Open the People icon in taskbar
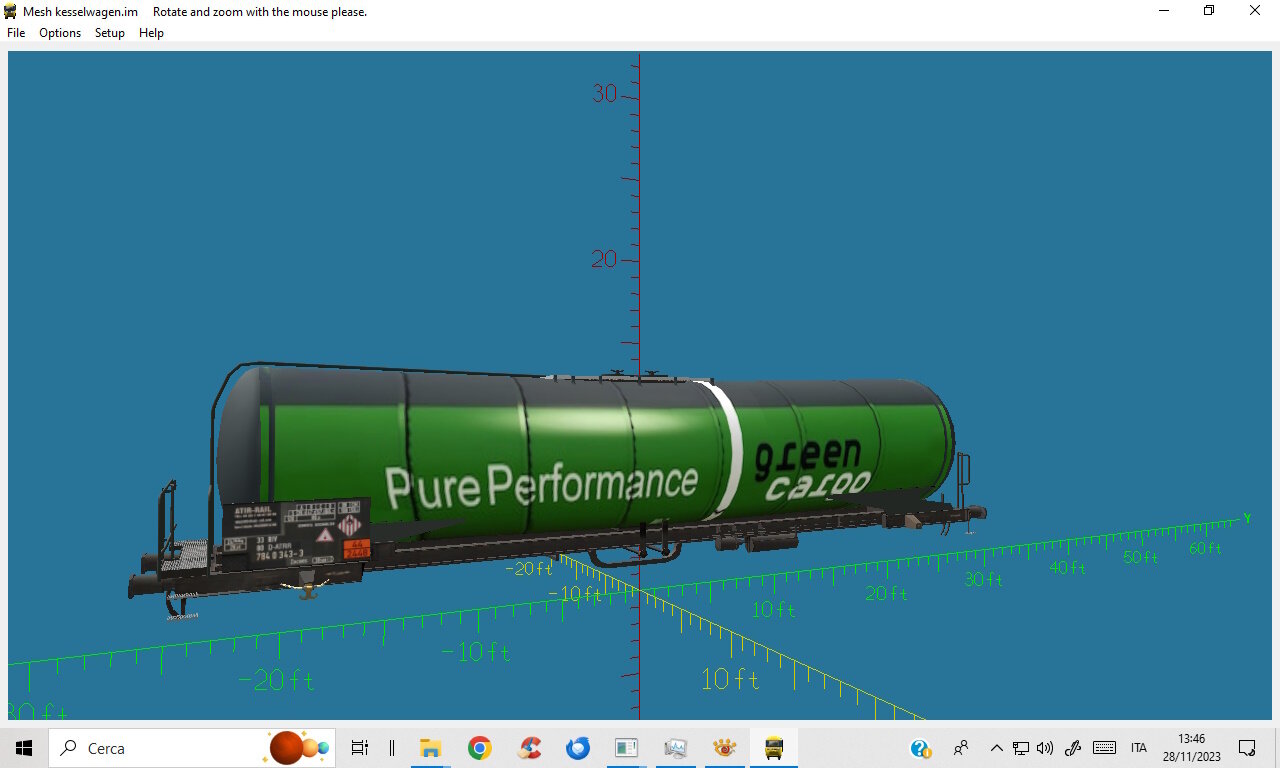Screen dimensions: 1280x768 pos(961,748)
